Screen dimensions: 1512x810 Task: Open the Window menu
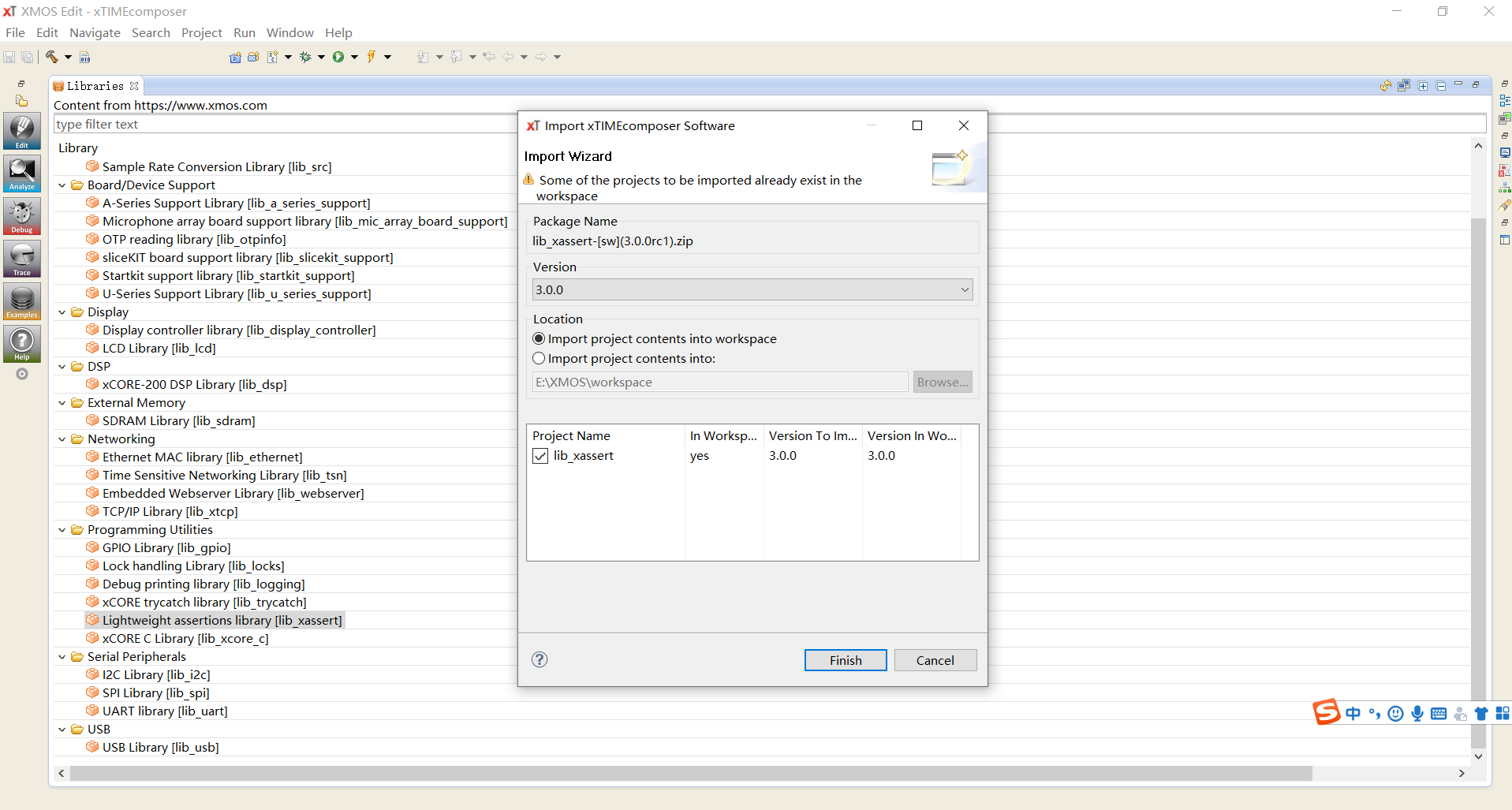tap(289, 32)
